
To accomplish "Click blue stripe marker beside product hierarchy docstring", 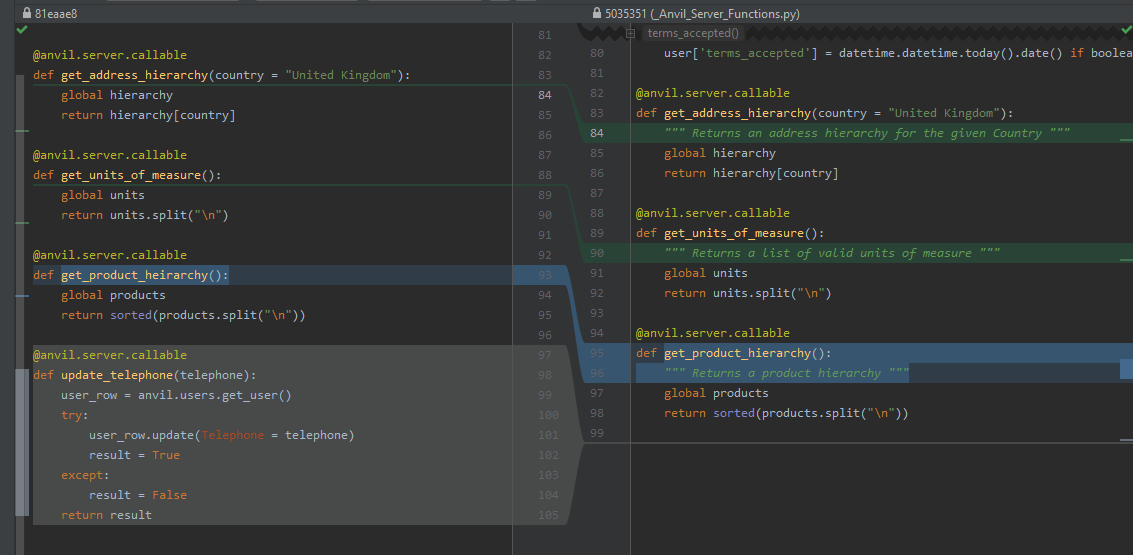I will point(1126,369).
